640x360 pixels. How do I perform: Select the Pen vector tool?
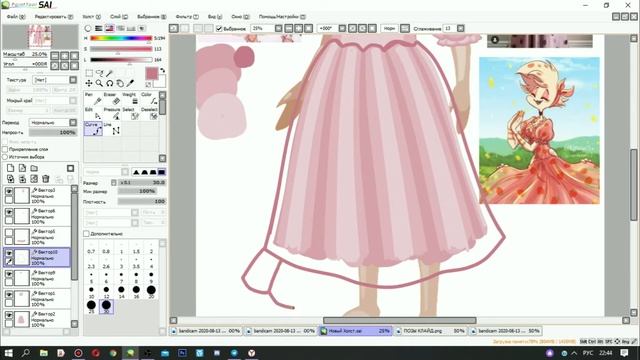tap(93, 99)
